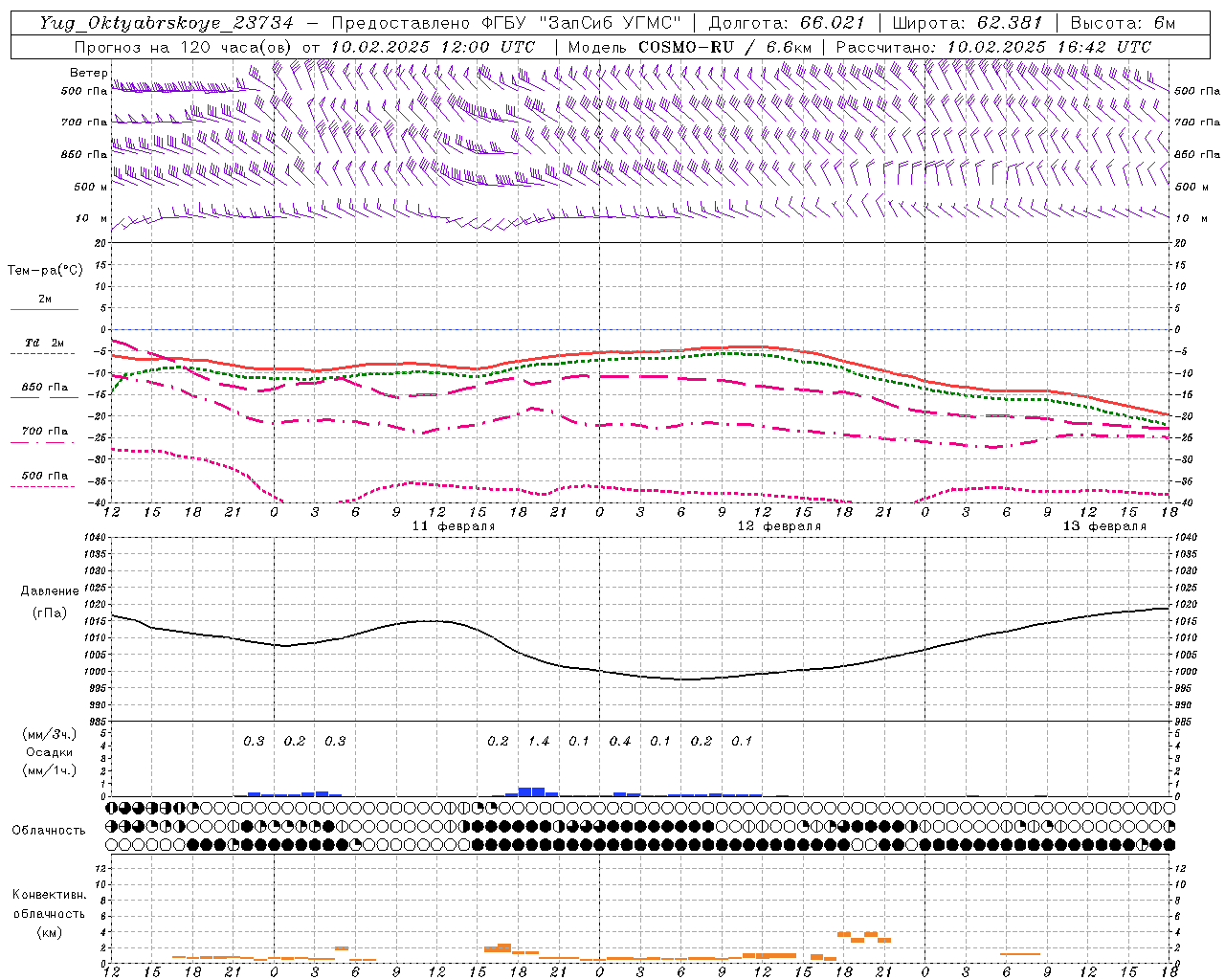Select the Рассчитано 10.02.2025 16:42 UTC timestamp

993,46
